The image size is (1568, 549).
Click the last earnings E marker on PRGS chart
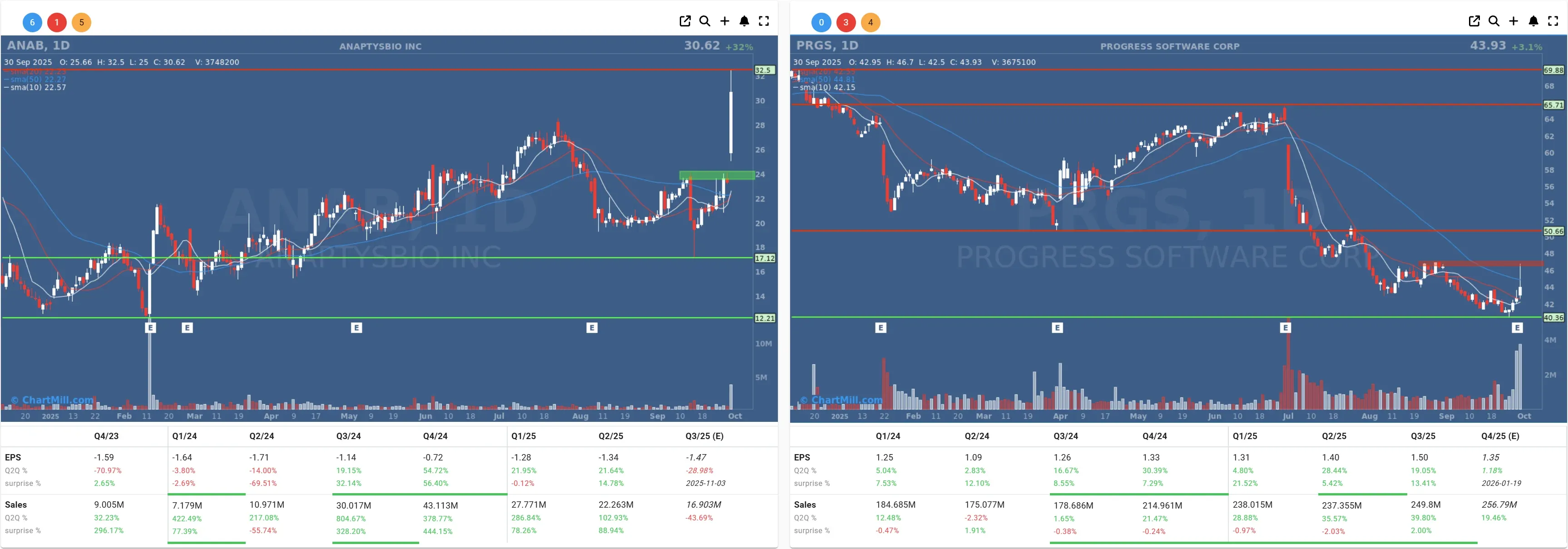[1517, 328]
